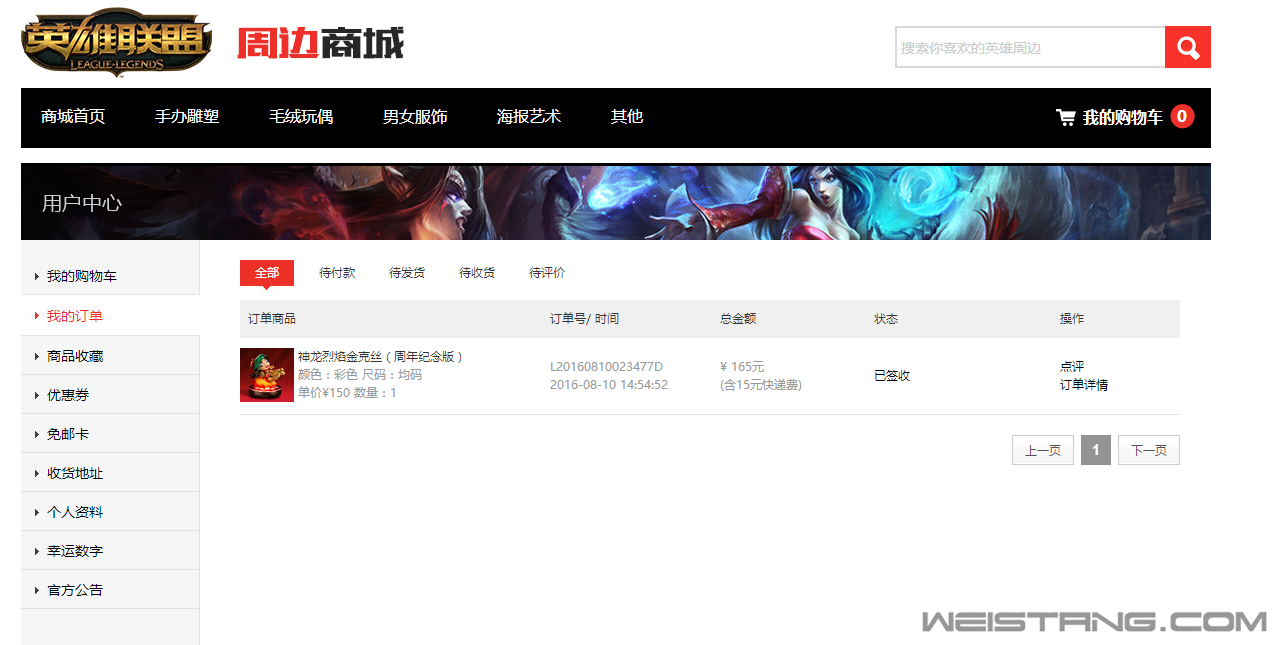The image size is (1280, 645).
Task: Click 点评 for the order
Action: (x=1072, y=367)
